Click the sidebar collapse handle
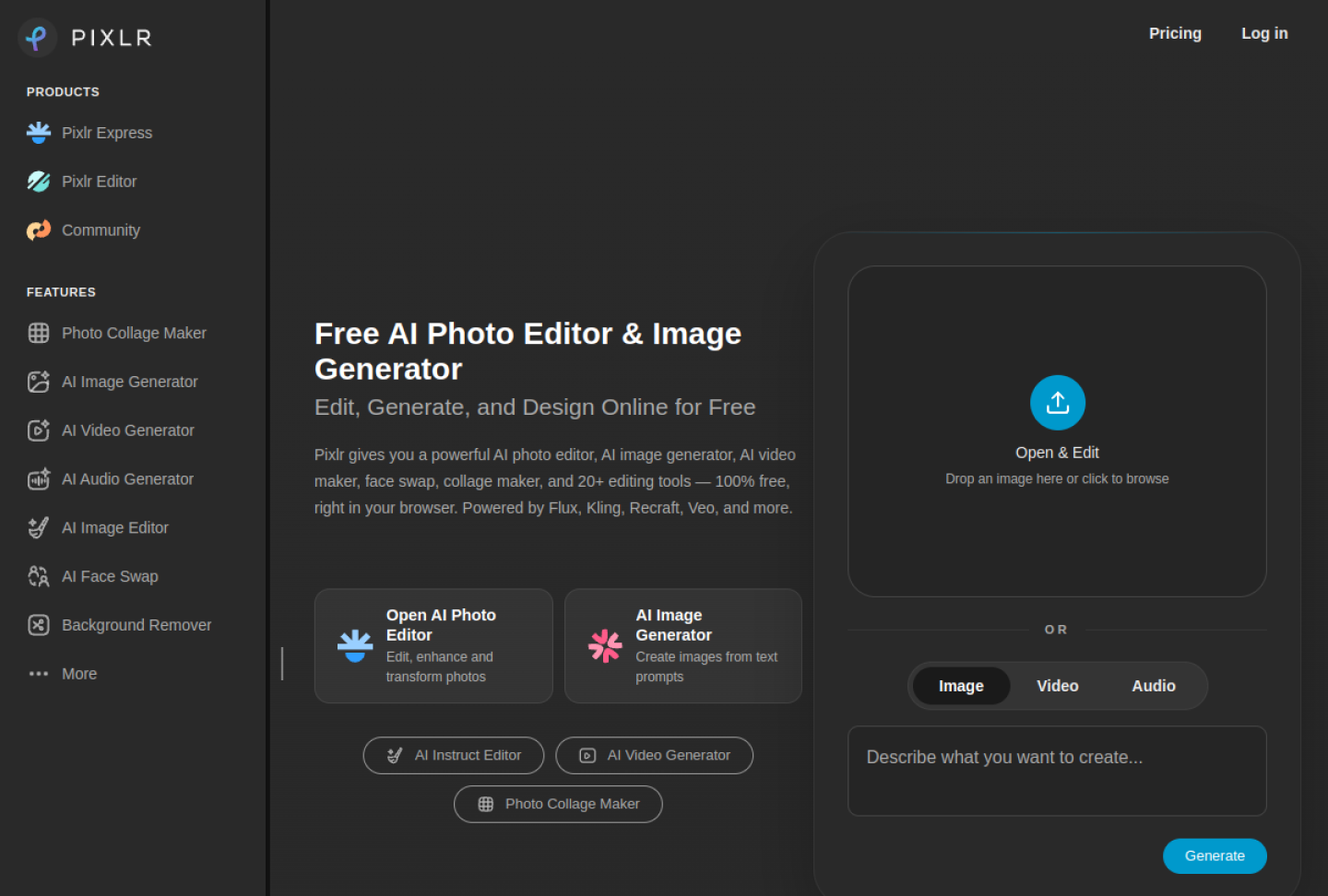This screenshot has height=896, width=1328. (x=282, y=664)
